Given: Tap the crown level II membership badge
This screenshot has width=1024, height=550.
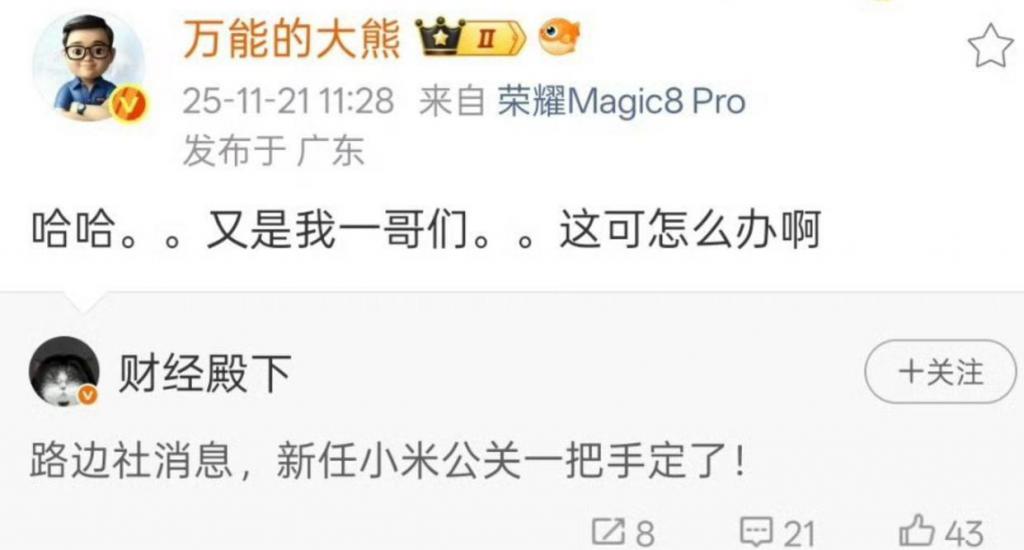Looking at the screenshot, I should [471, 37].
